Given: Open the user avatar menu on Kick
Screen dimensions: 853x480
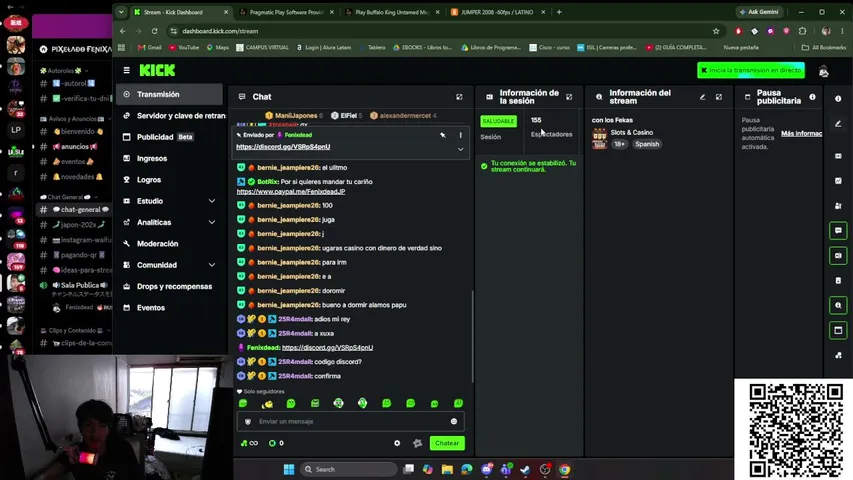Looking at the screenshot, I should click(824, 71).
